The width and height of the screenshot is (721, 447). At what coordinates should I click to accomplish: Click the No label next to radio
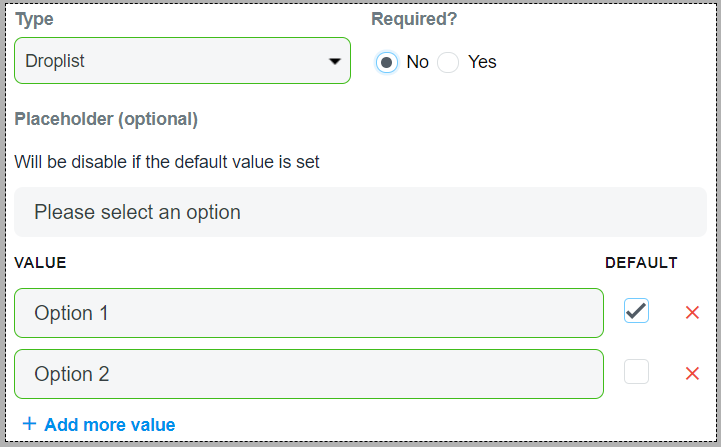417,62
